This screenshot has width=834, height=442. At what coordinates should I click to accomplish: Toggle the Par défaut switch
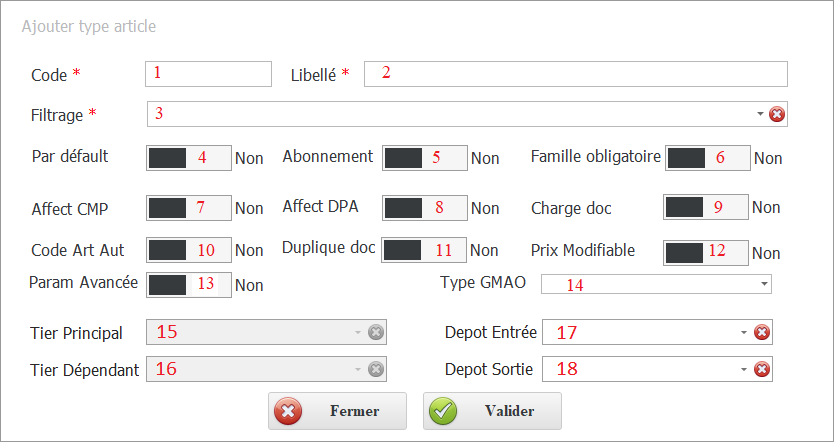click(x=189, y=157)
